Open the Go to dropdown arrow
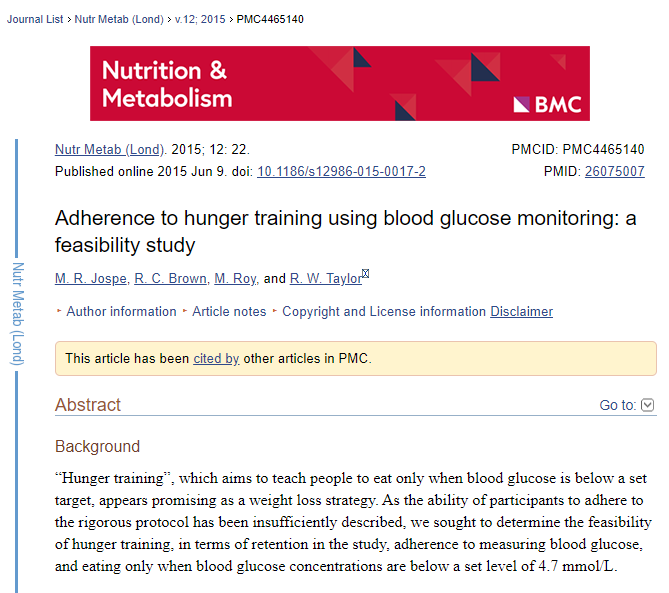The width and height of the screenshot is (669, 593). 647,405
